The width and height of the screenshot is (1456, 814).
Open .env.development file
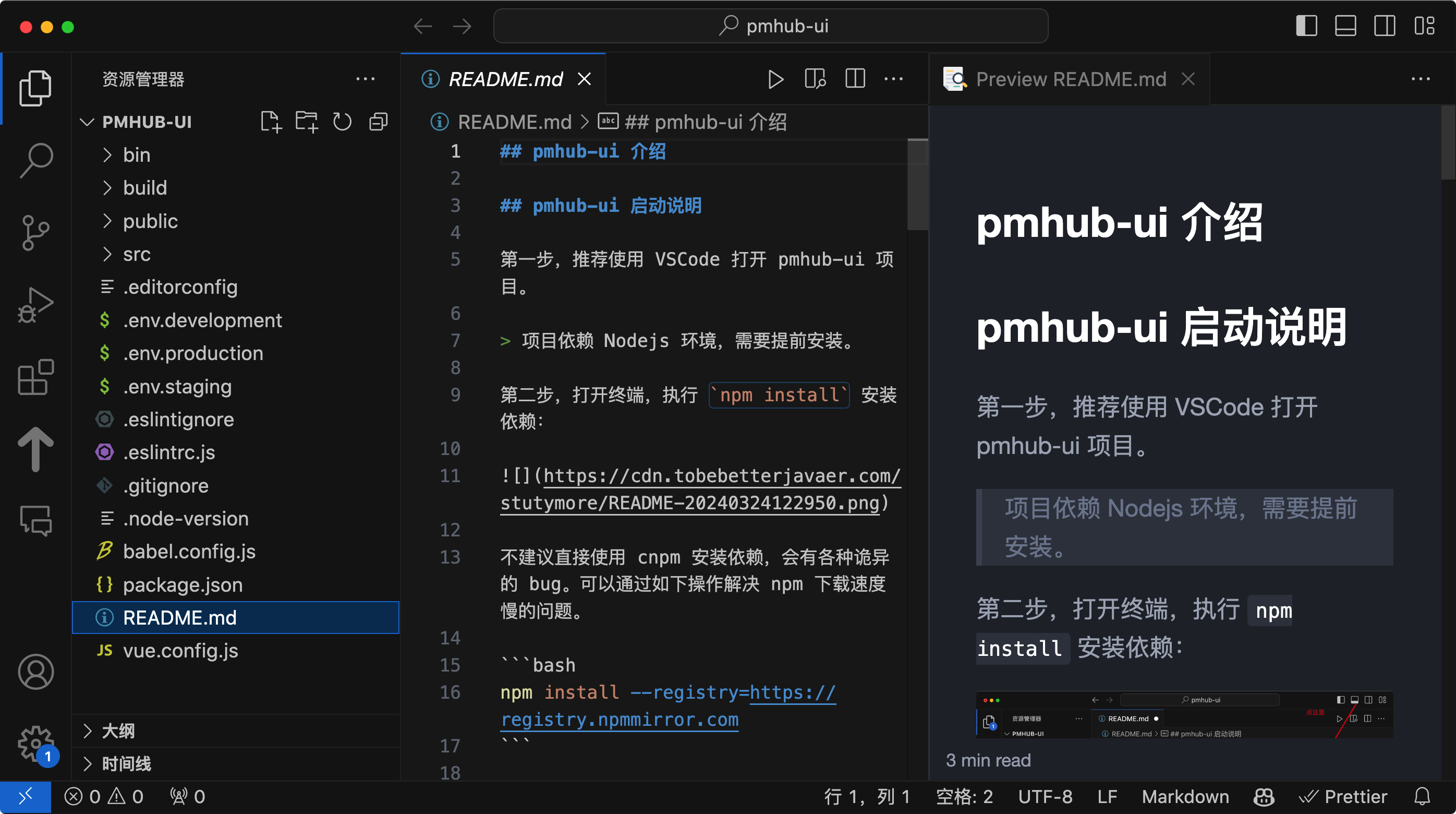(236, 320)
